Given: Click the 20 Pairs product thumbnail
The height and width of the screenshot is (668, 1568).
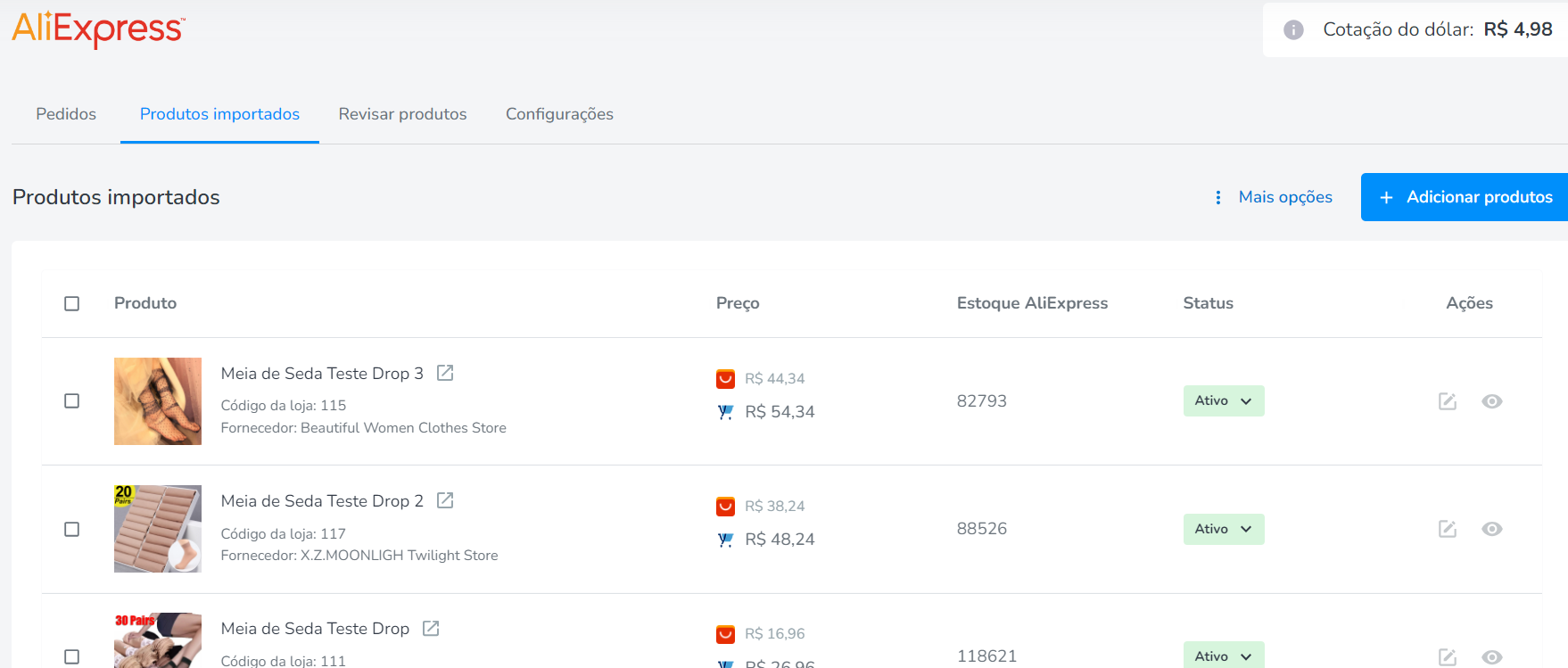Looking at the screenshot, I should [x=158, y=529].
